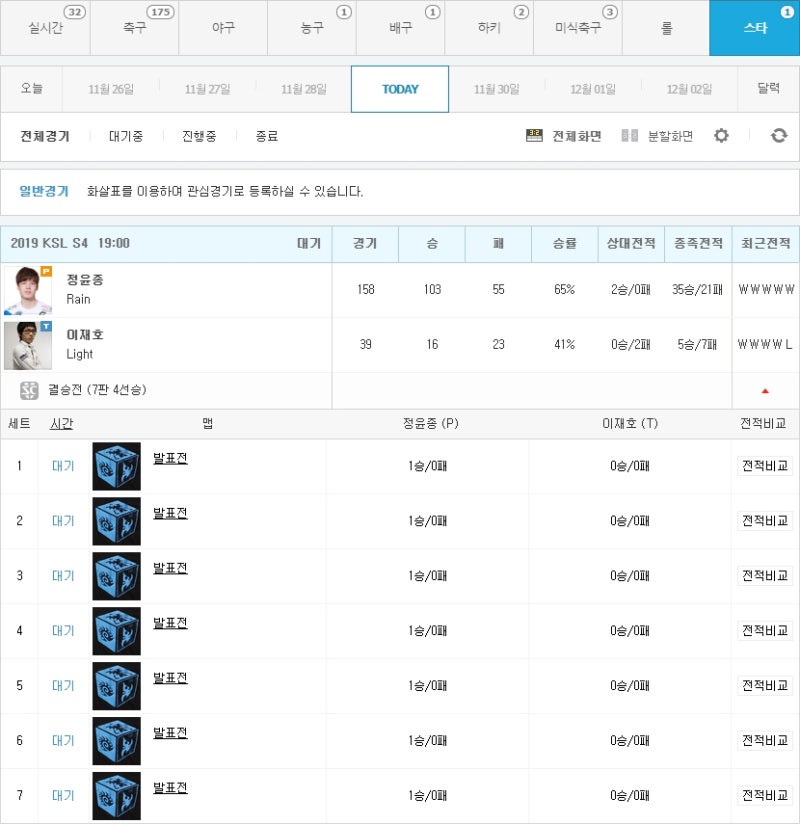Open the 농구 sports tab
Image resolution: width=800 pixels, height=824 pixels.
[312, 28]
